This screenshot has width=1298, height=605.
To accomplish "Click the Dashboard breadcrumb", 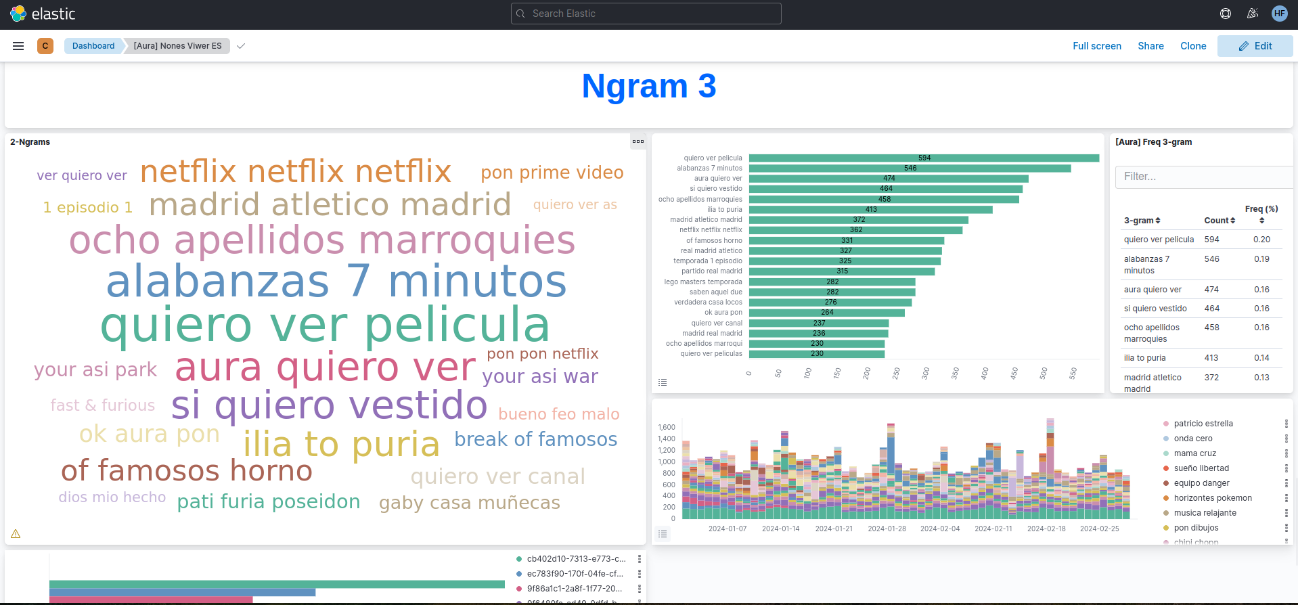I will pyautogui.click(x=93, y=46).
